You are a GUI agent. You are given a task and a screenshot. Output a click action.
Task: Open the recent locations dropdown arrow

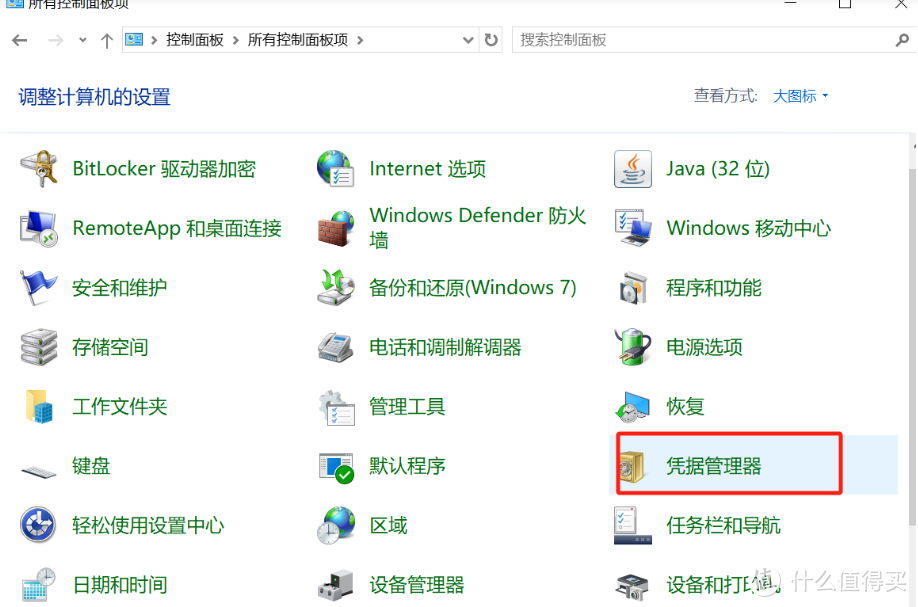(83, 40)
